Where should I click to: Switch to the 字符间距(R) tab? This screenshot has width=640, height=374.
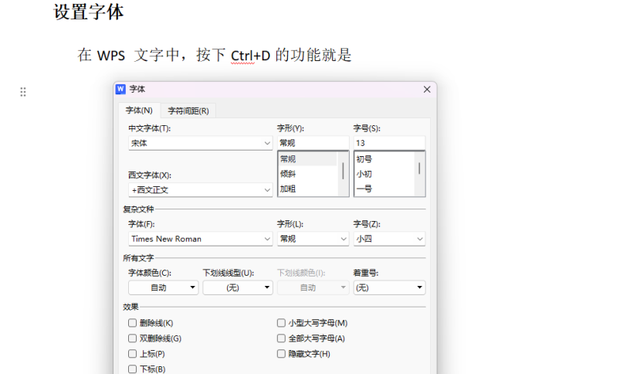(188, 111)
